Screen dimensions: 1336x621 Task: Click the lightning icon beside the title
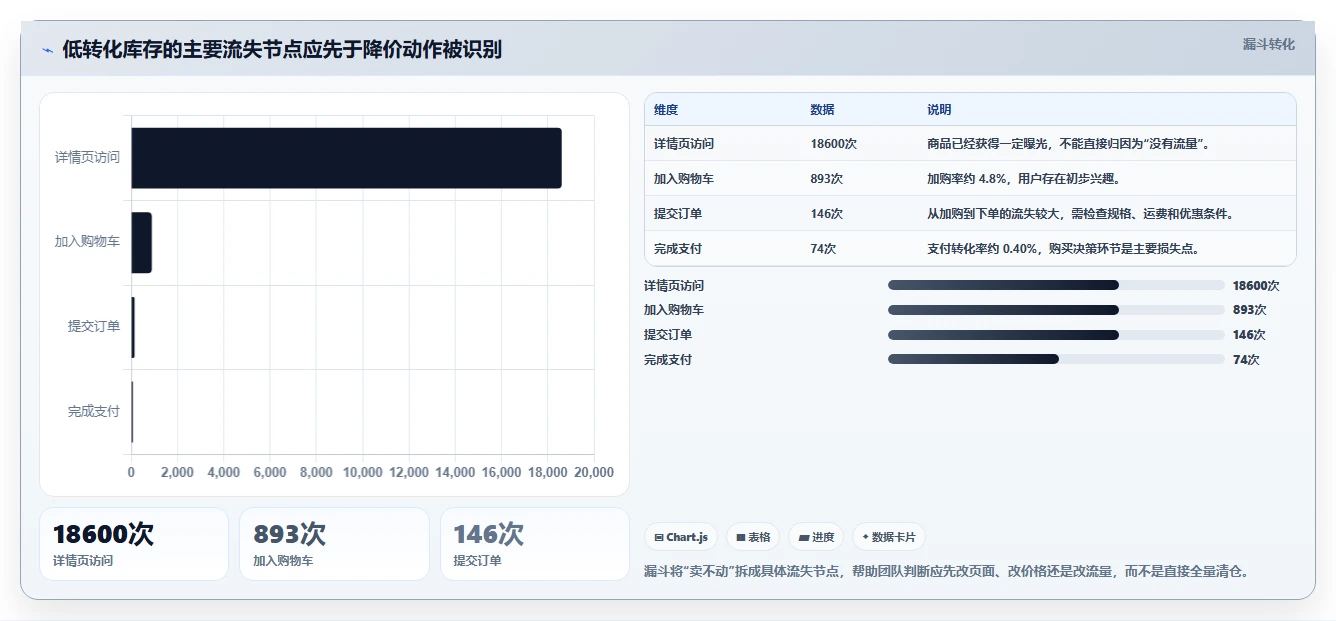47,50
